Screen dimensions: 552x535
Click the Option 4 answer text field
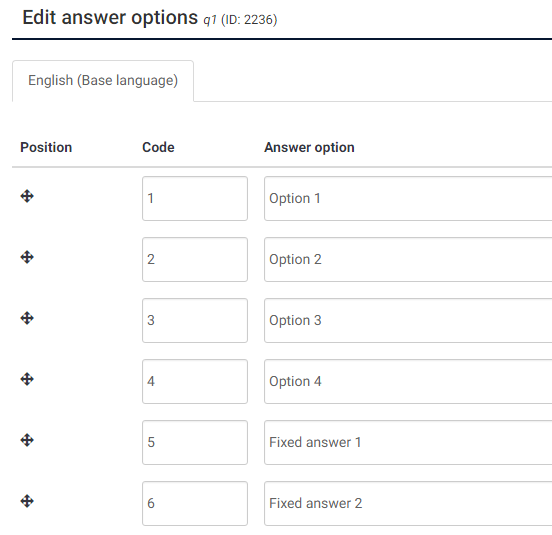click(x=408, y=382)
